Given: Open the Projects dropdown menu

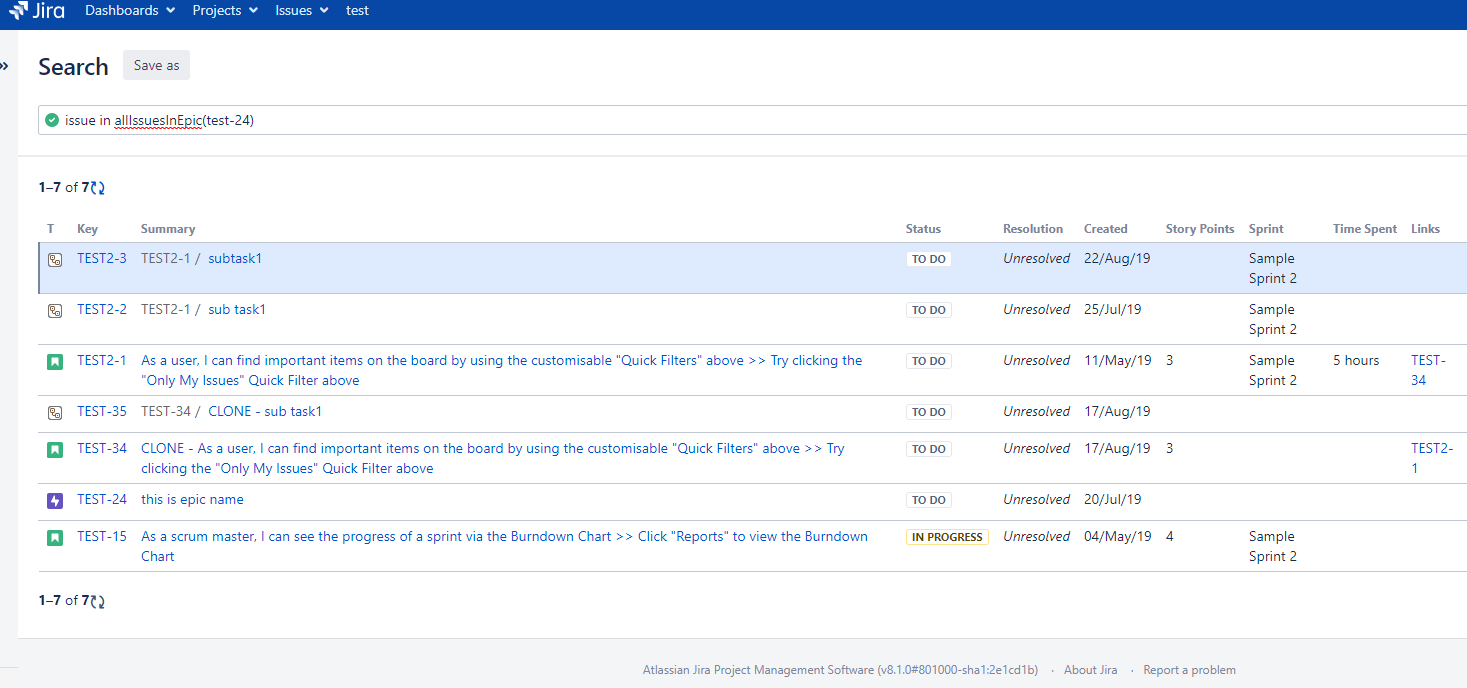Looking at the screenshot, I should click(225, 10).
